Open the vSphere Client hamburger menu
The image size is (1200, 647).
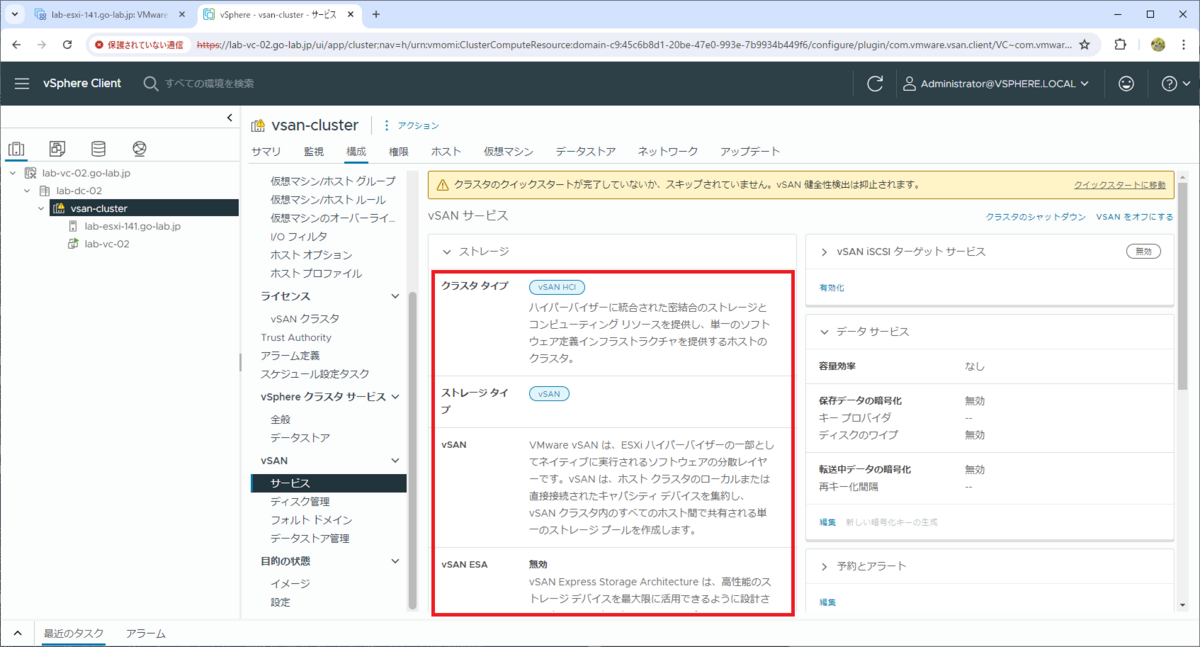(22, 83)
